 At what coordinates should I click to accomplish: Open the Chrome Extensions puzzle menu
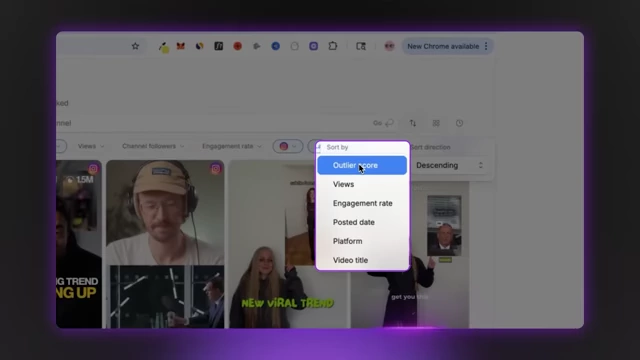(x=333, y=46)
